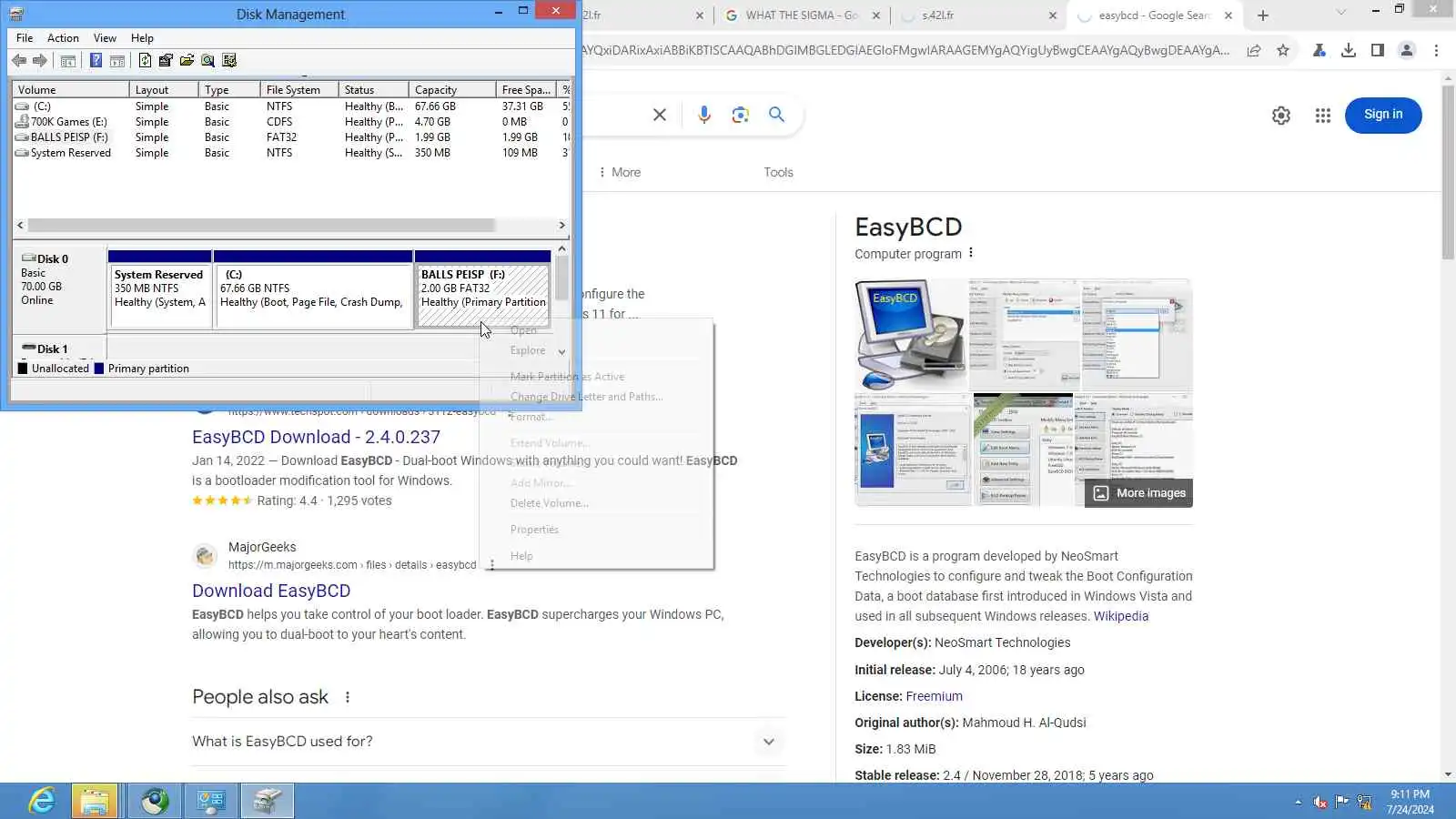Click the share page icon in address bar
Screen dimensions: 1456x819
click(x=1254, y=51)
